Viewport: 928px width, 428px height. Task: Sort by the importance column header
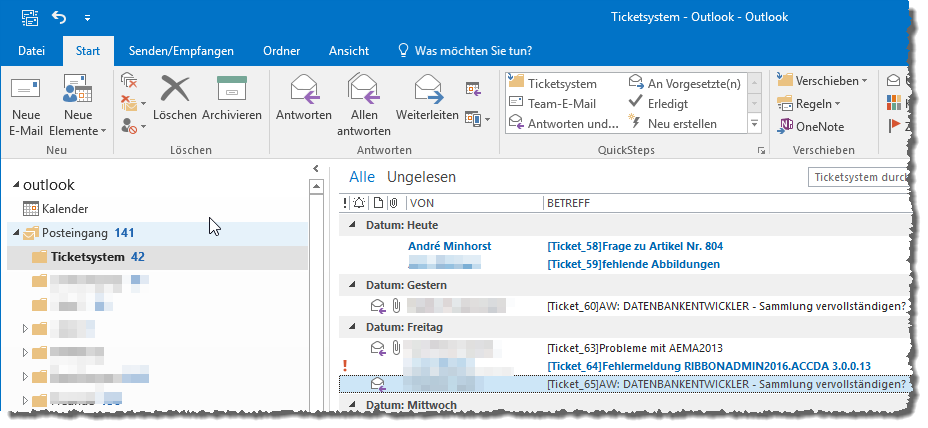tap(345, 203)
